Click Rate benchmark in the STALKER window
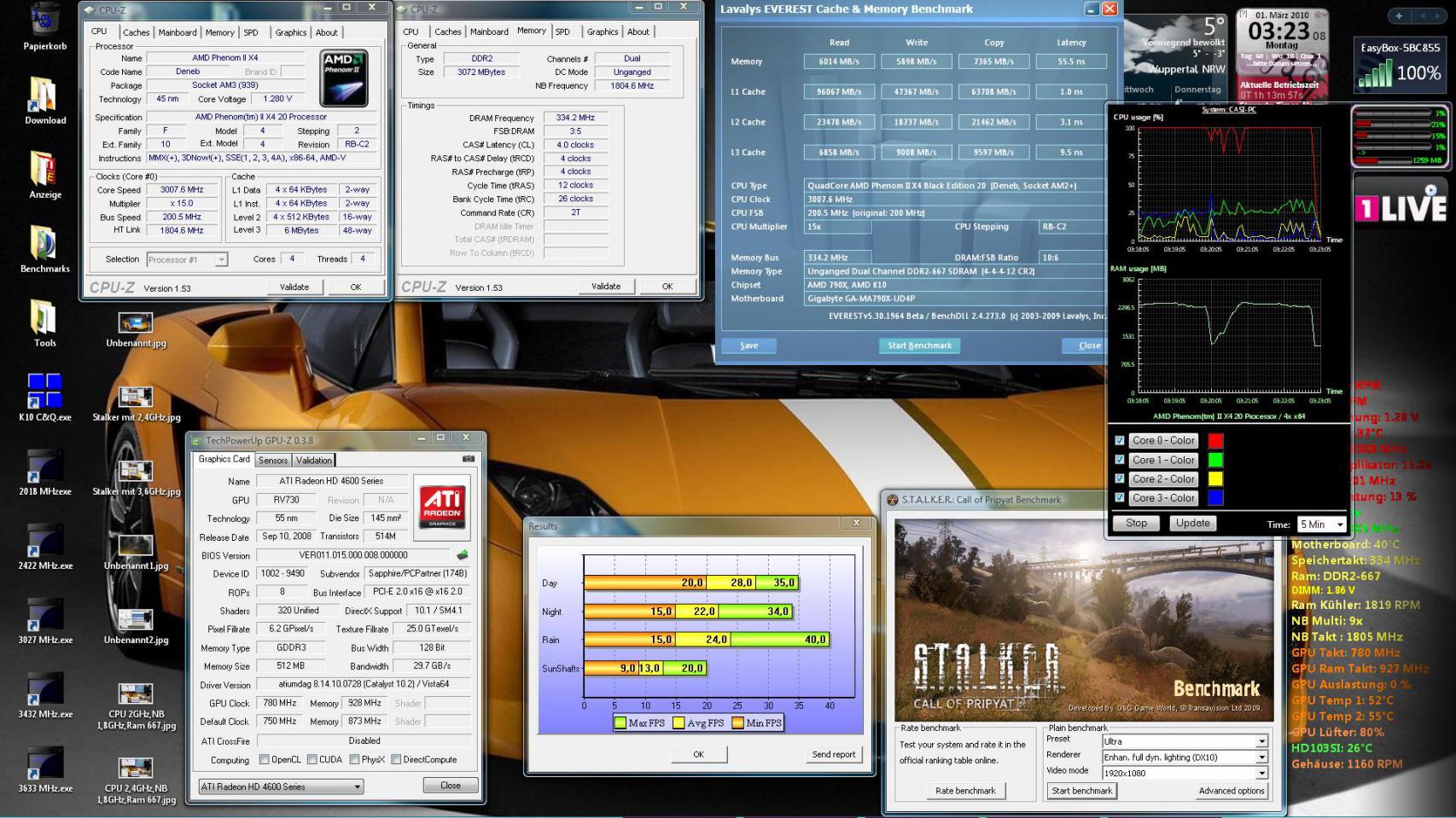The image size is (1456, 818). click(x=965, y=791)
